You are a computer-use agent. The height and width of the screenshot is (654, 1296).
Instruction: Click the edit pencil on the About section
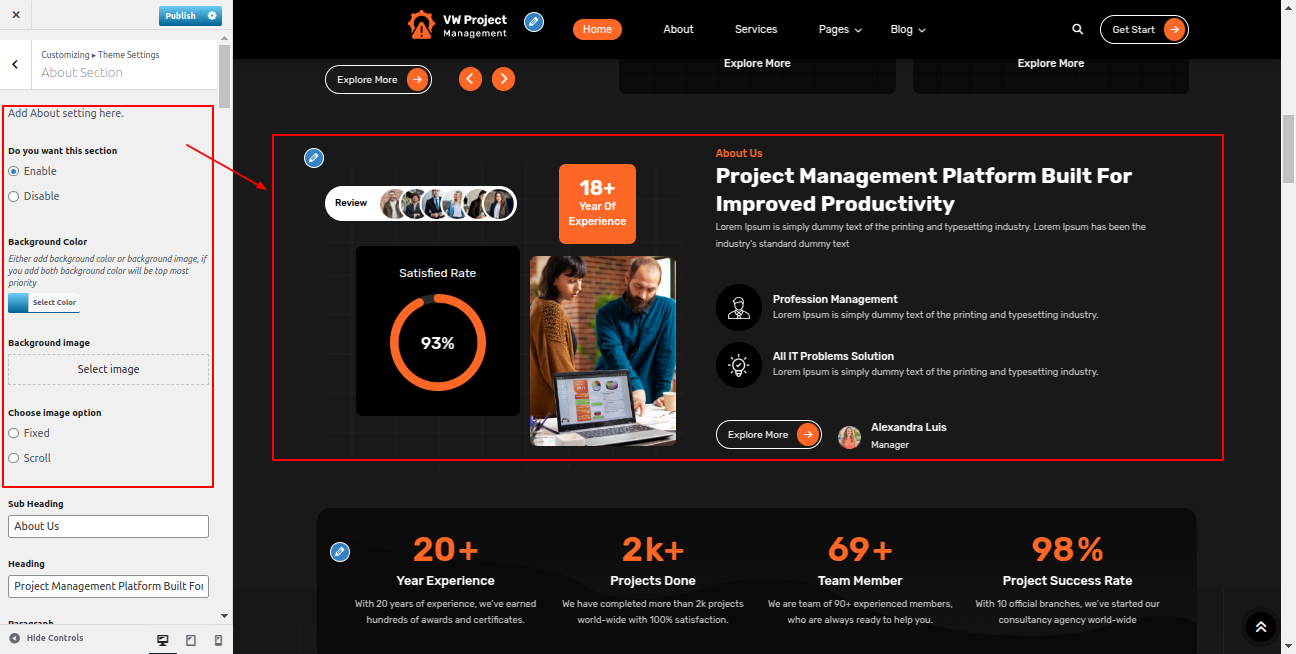click(314, 158)
